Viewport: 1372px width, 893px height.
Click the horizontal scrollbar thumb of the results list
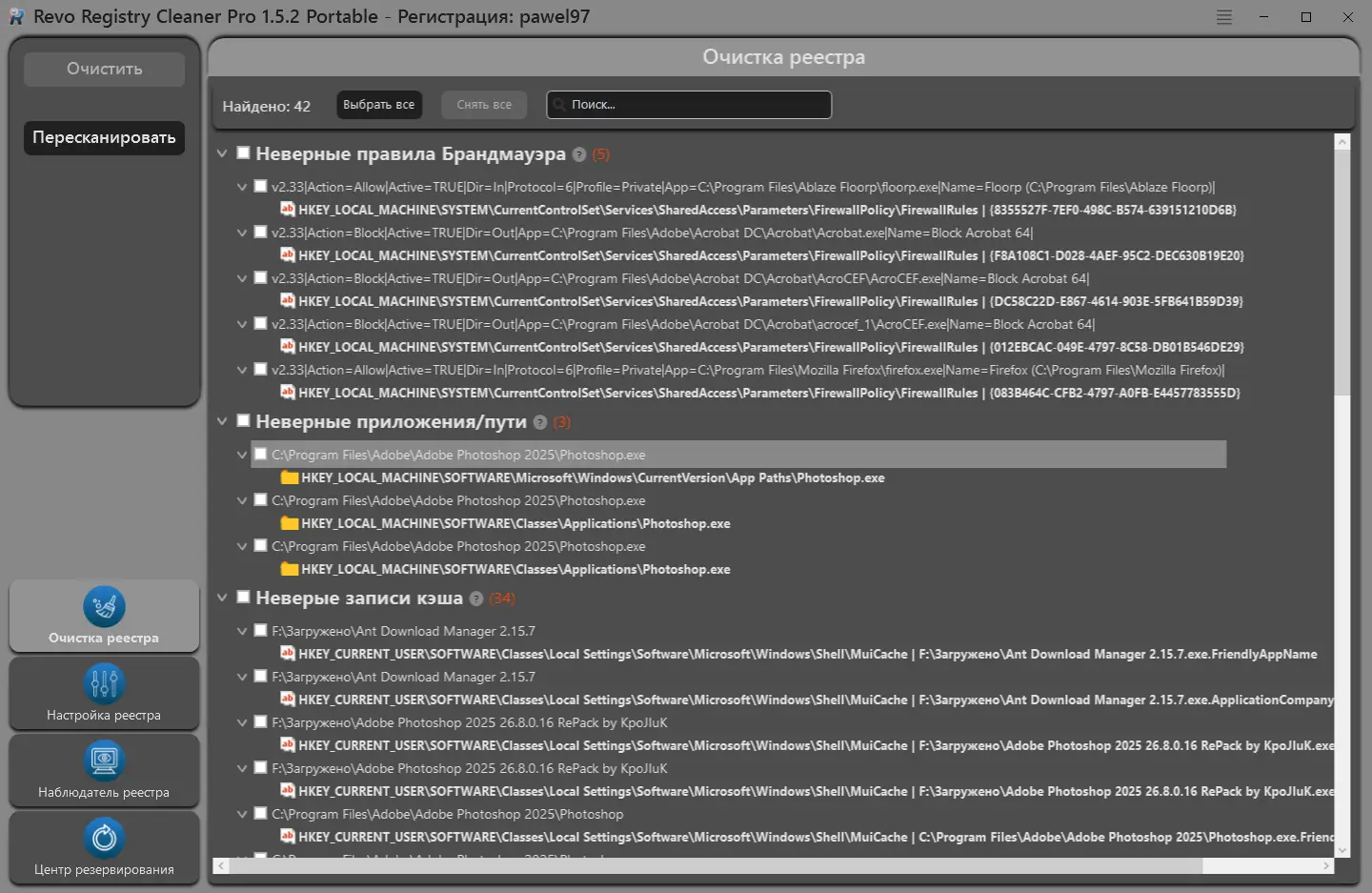tap(716, 865)
